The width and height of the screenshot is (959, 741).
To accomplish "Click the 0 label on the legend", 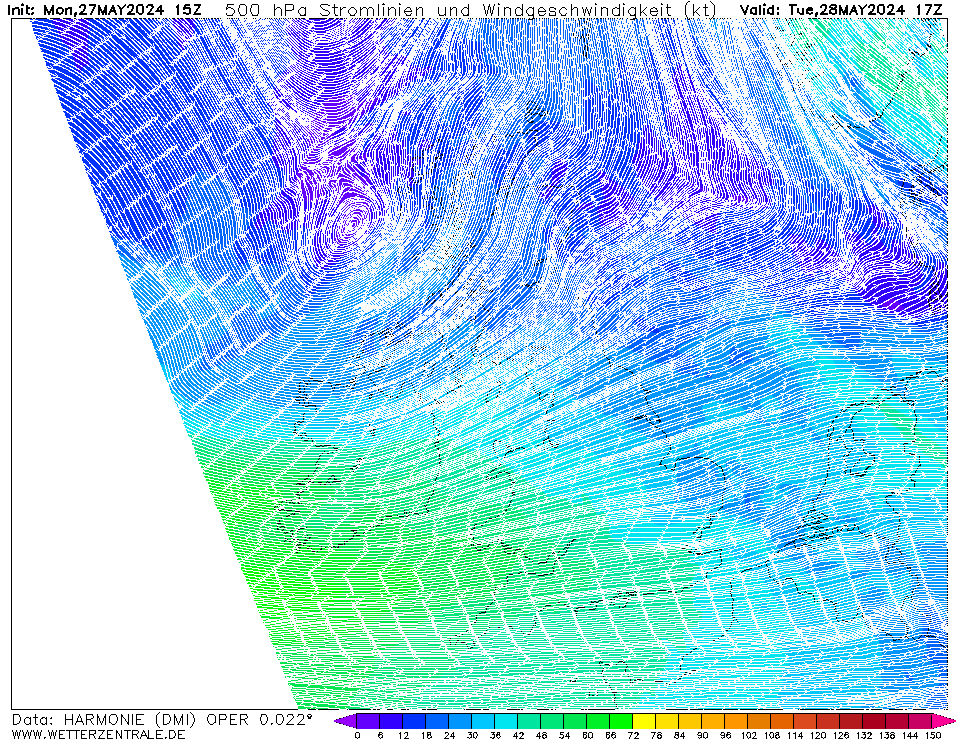I will (x=357, y=735).
